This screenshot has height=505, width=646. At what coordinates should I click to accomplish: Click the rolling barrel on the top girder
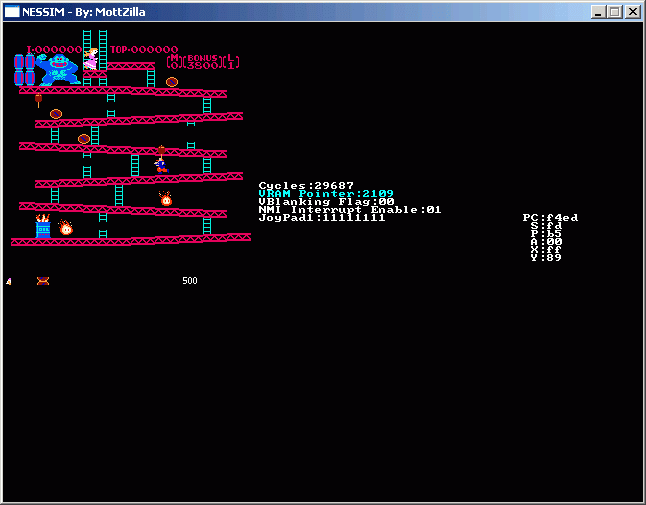pyautogui.click(x=172, y=82)
